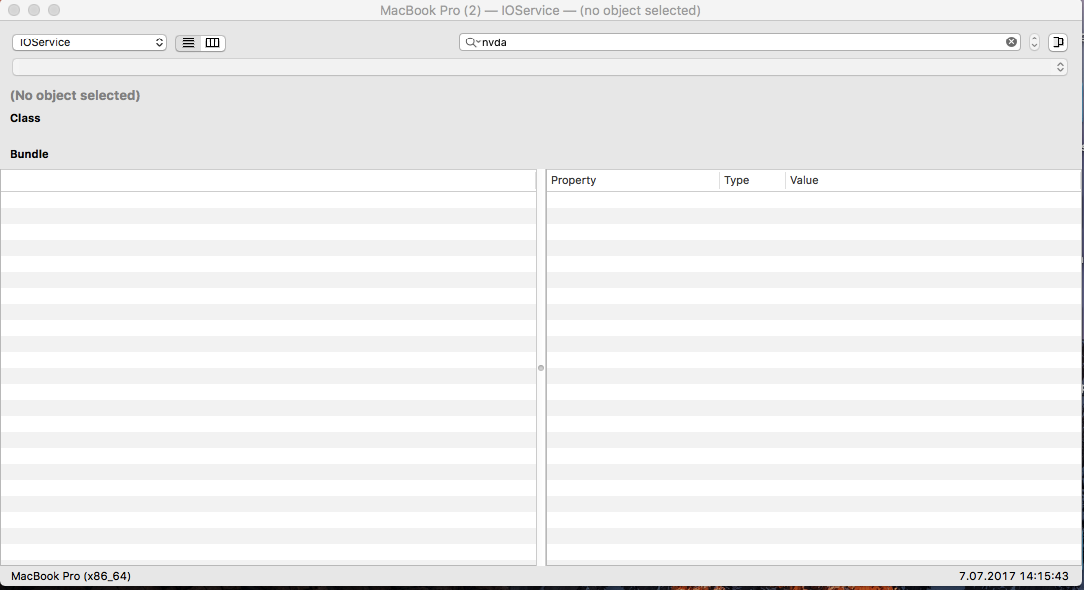Image resolution: width=1084 pixels, height=590 pixels.
Task: Click the MacBook Pro (x86_64) status text
Action: click(71, 576)
